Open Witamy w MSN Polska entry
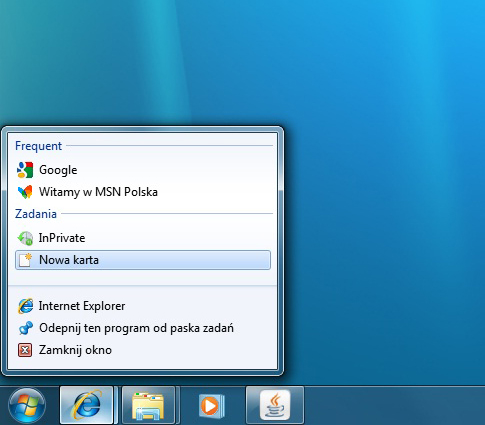485x425 pixels. tap(143, 192)
